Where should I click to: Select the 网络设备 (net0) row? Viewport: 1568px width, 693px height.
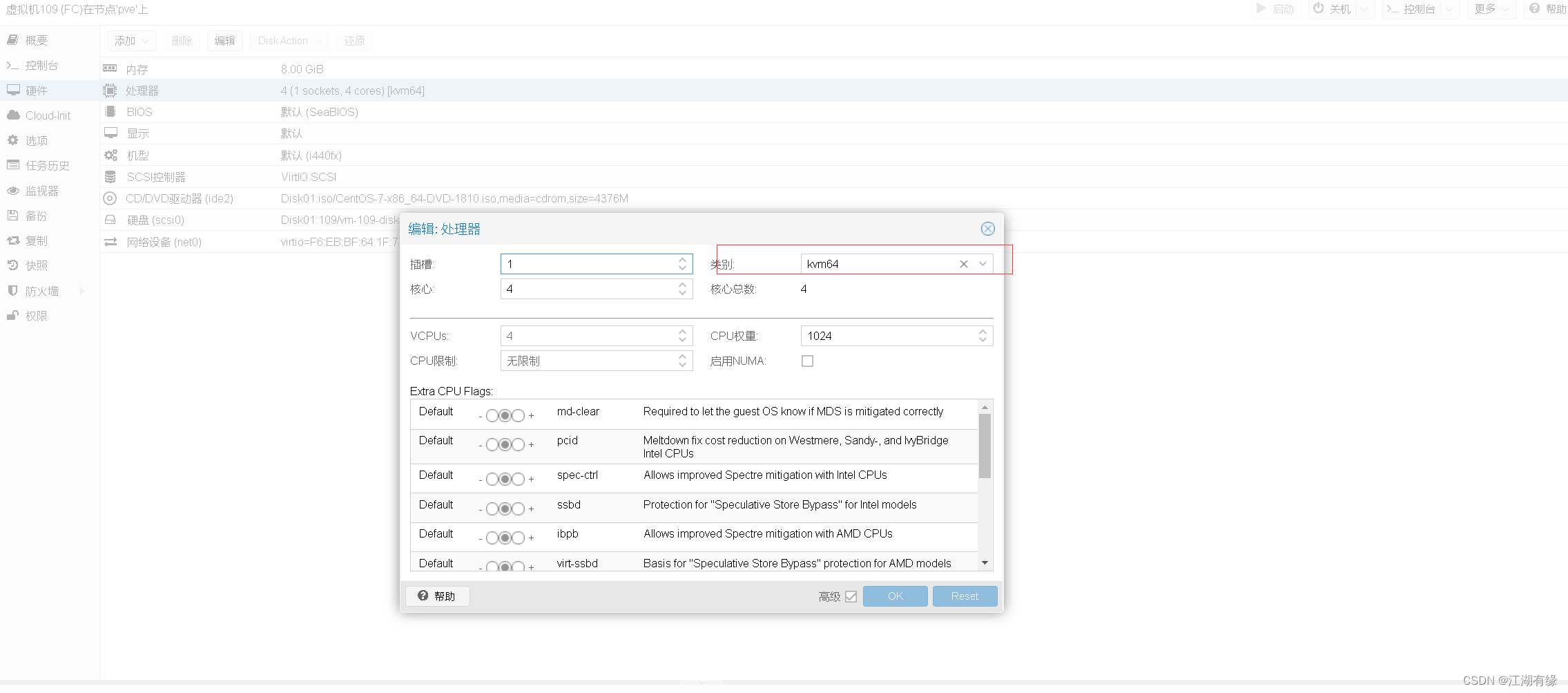click(x=249, y=242)
